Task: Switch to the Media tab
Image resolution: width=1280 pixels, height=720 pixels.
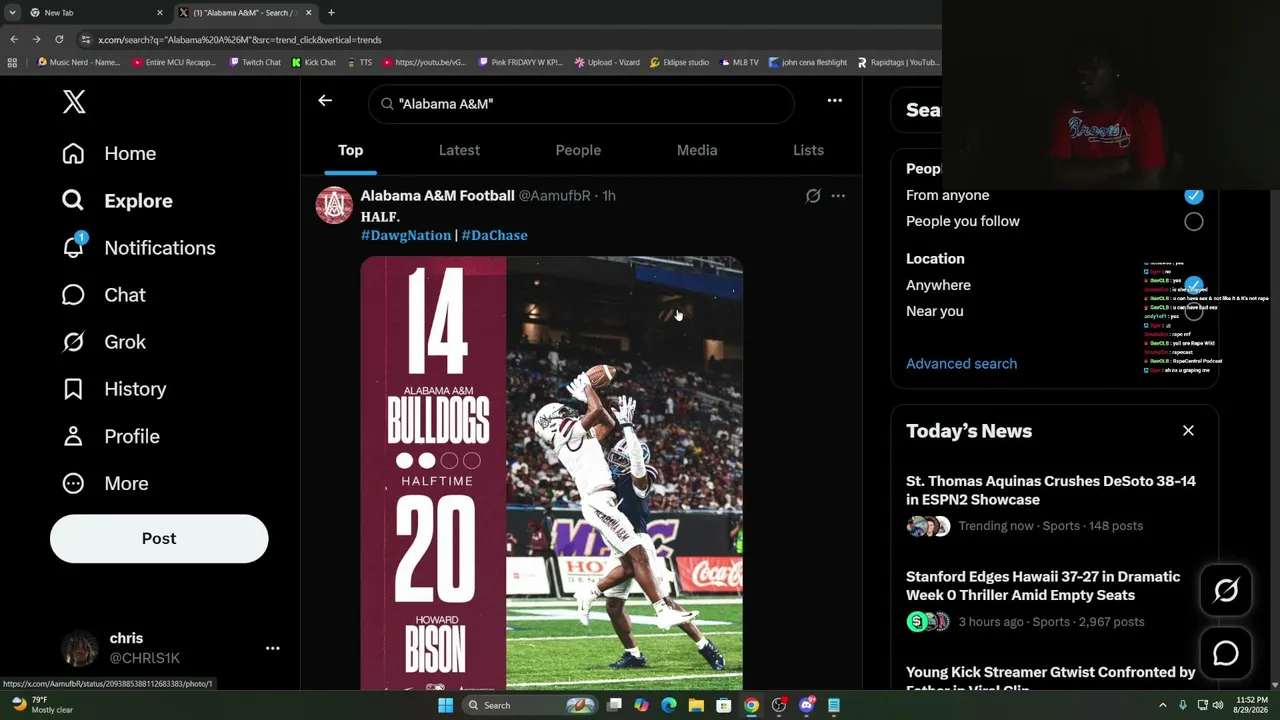Action: click(x=697, y=150)
